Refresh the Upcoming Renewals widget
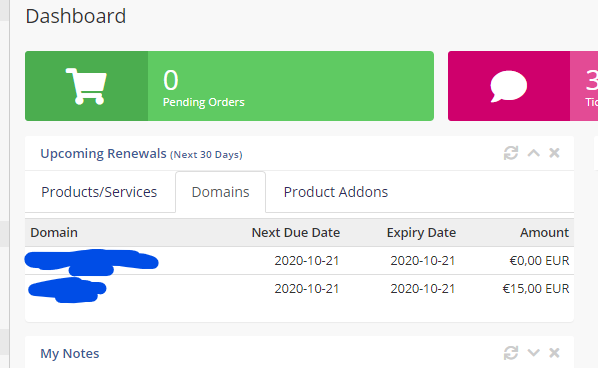598x368 pixels. 511,153
